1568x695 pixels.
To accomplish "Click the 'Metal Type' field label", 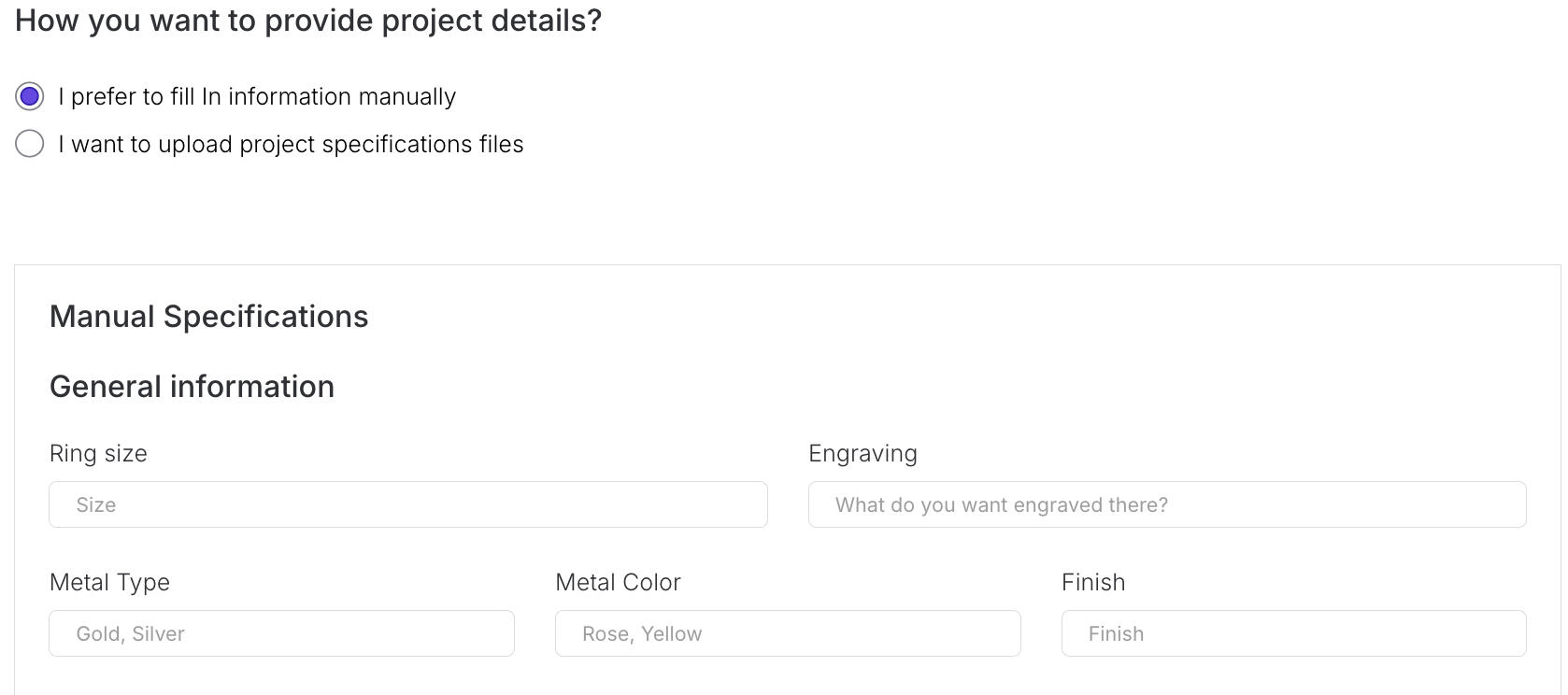I will pos(109,582).
